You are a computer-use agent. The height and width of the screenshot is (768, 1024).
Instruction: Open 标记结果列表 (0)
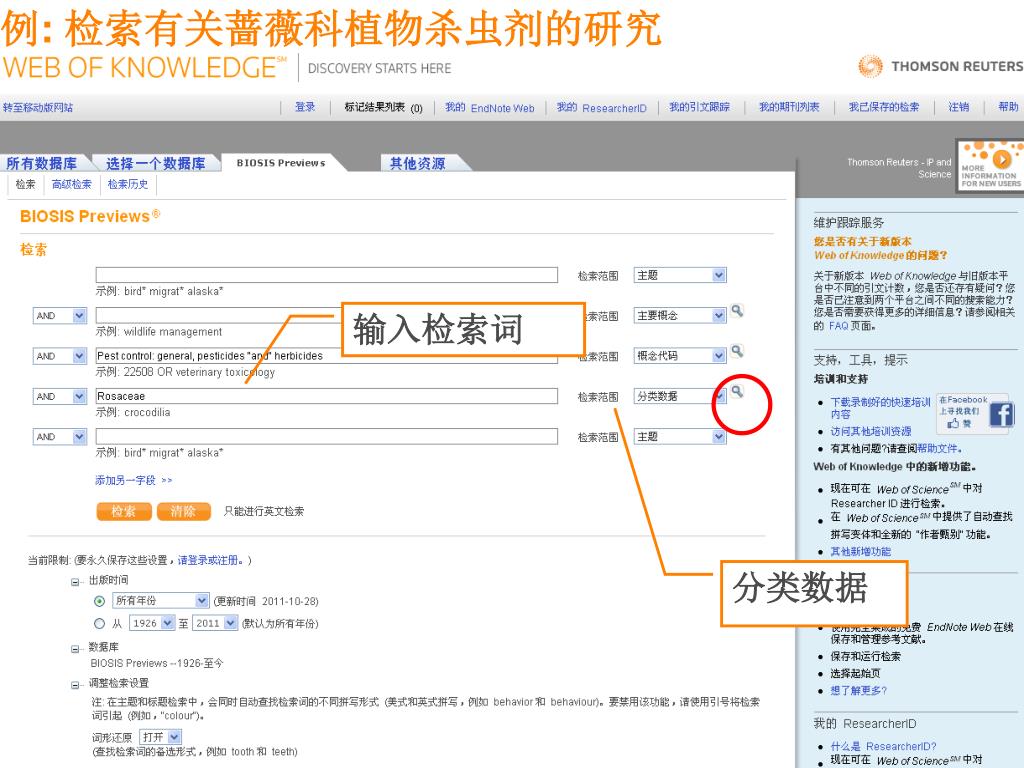(x=383, y=108)
